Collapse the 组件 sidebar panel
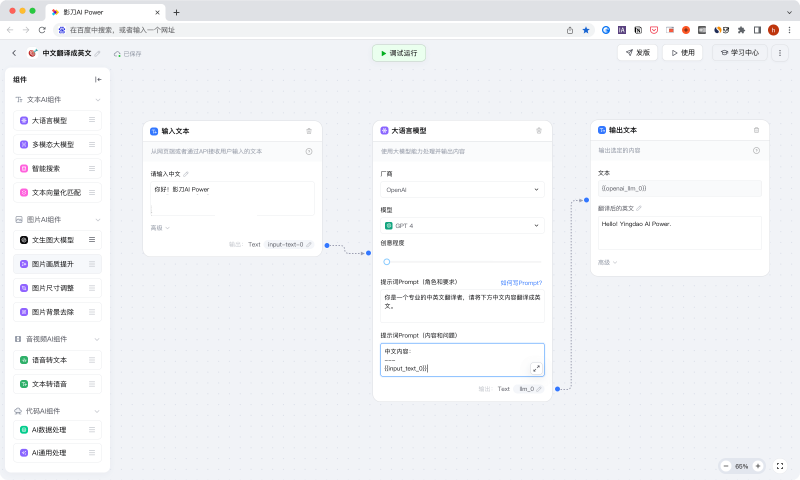This screenshot has height=480, width=800. [98, 79]
